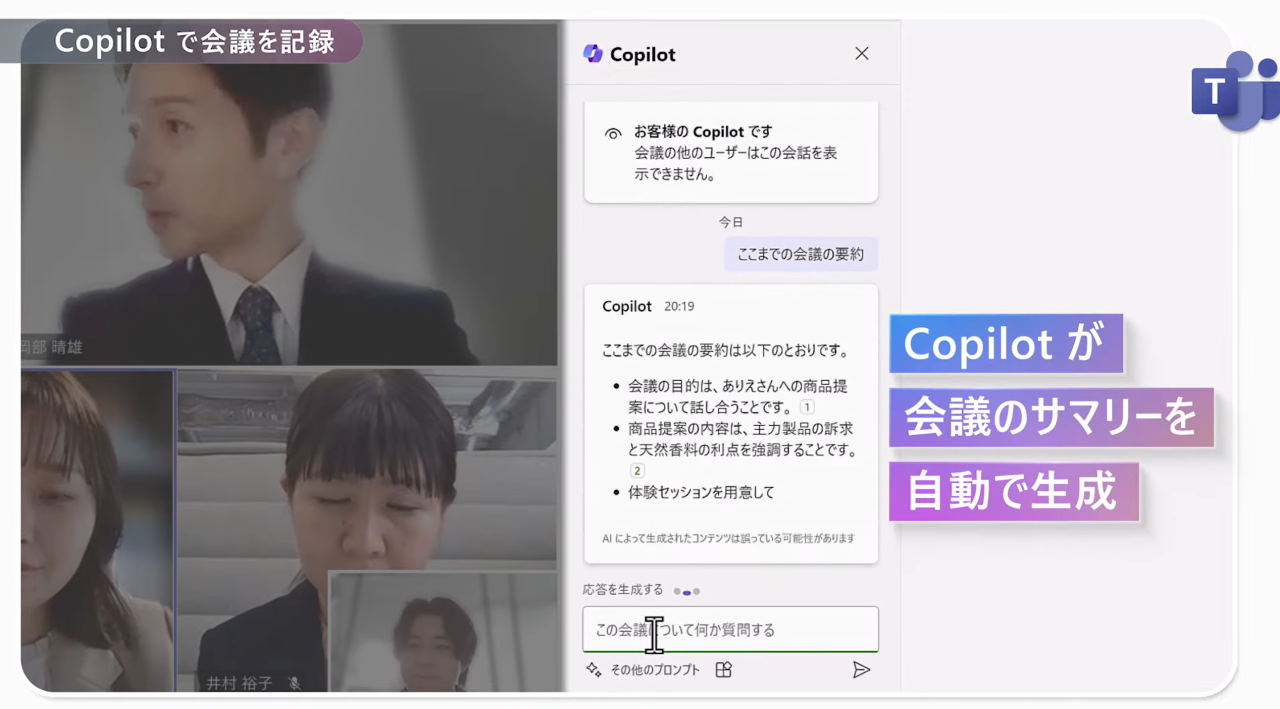
Task: Click the お客様の Copilot です heading
Action: pyautogui.click(x=703, y=132)
